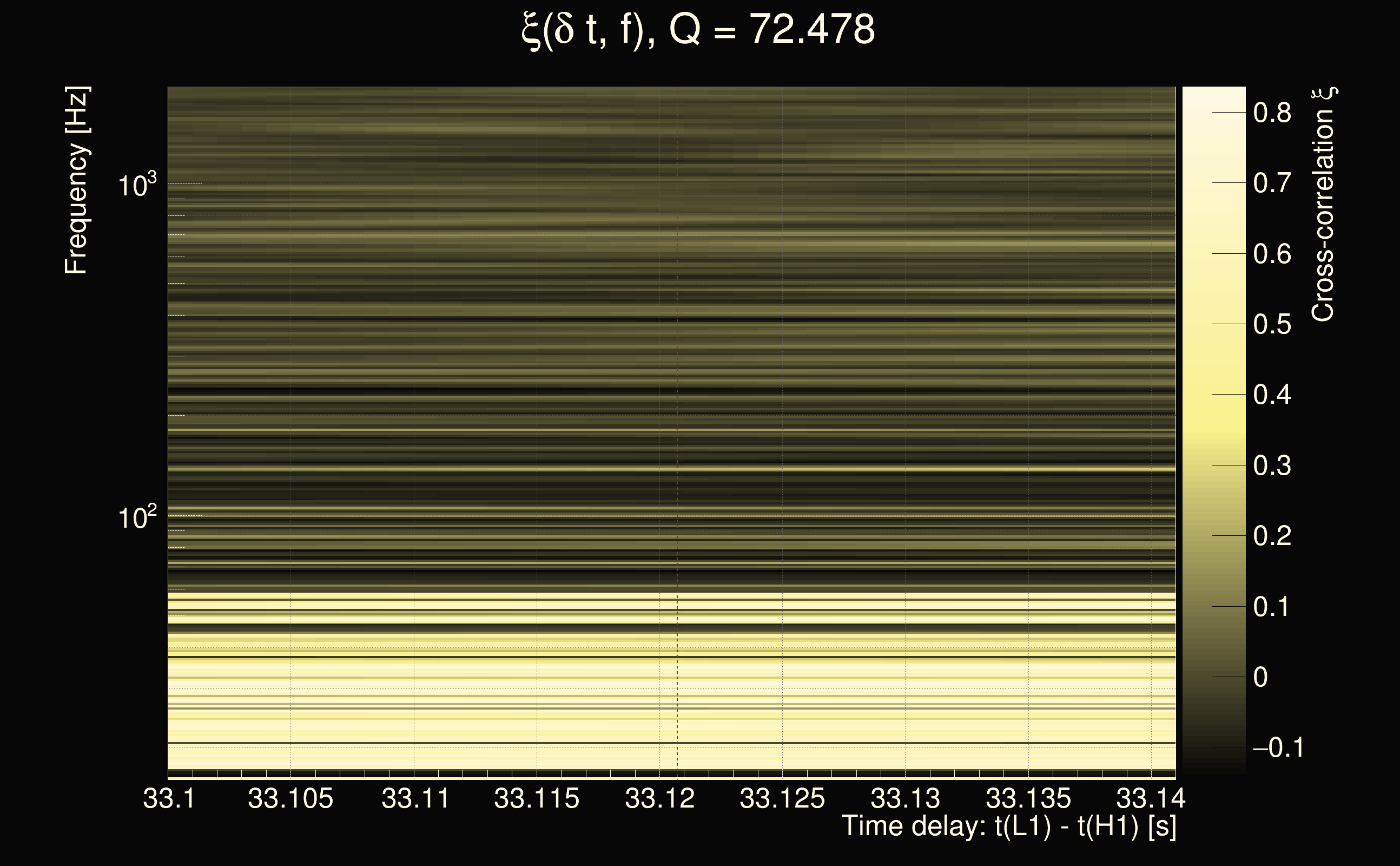
Task: Click the red dashed vertical marker line
Action: click(x=677, y=430)
